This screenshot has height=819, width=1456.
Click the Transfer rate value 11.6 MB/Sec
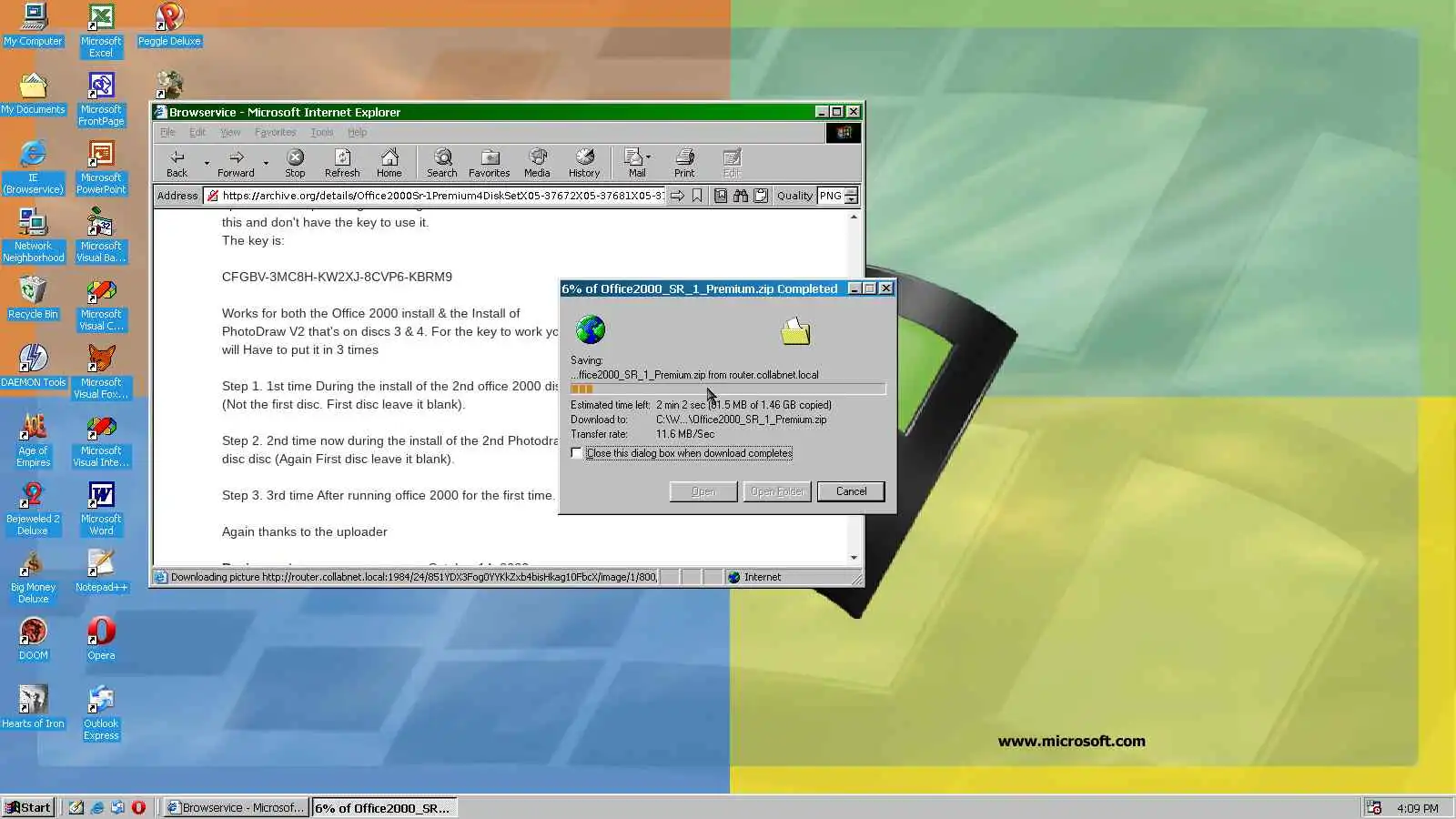tap(685, 434)
